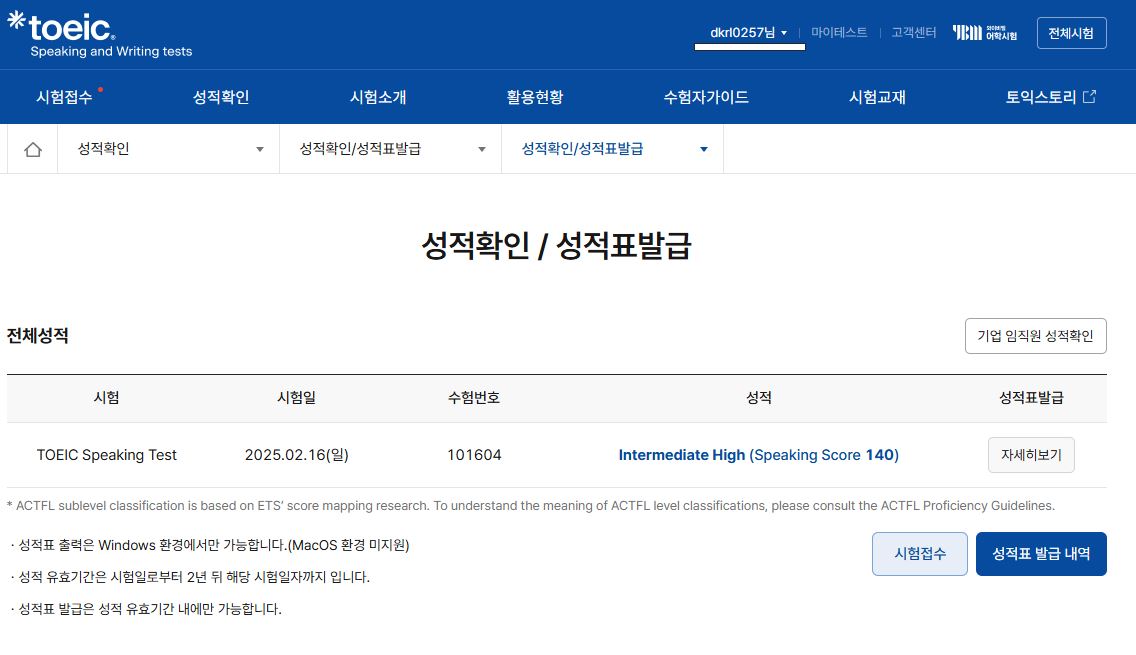1136x655 pixels.
Task: Go to home via house icon
Action: click(x=33, y=149)
